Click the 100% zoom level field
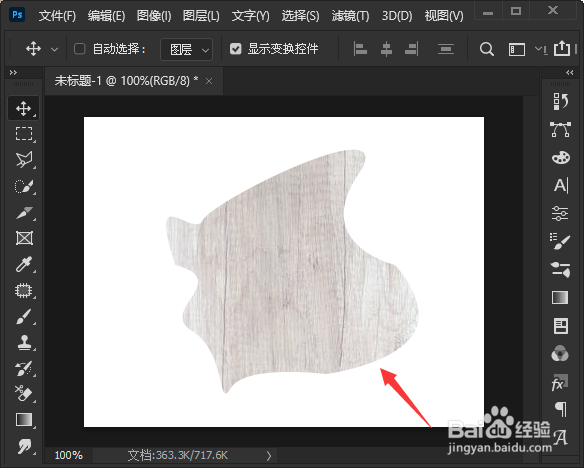 pyautogui.click(x=69, y=455)
